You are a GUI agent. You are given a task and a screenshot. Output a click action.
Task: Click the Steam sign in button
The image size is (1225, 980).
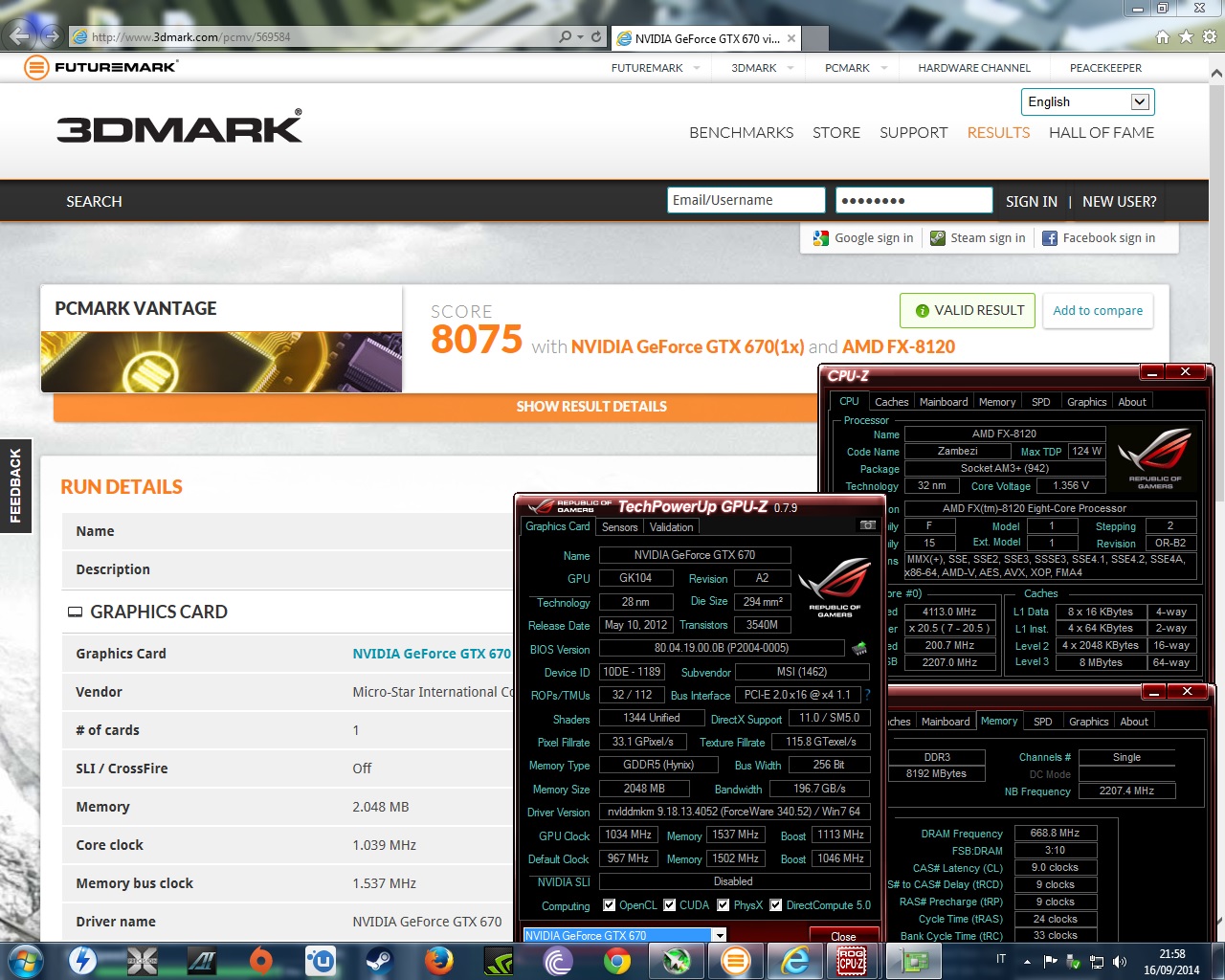pyautogui.click(x=977, y=238)
